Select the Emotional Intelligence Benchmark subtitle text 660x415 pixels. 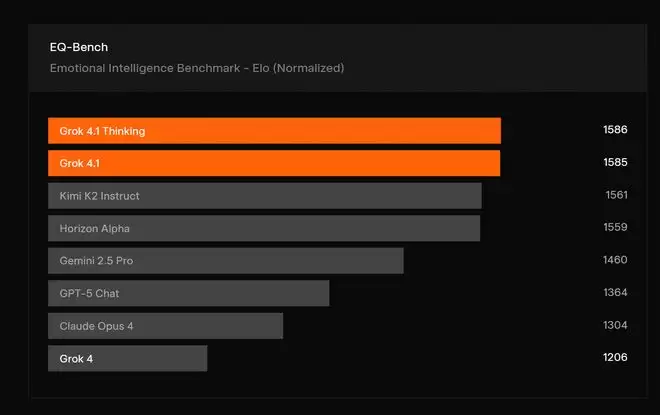pyautogui.click(x=197, y=68)
